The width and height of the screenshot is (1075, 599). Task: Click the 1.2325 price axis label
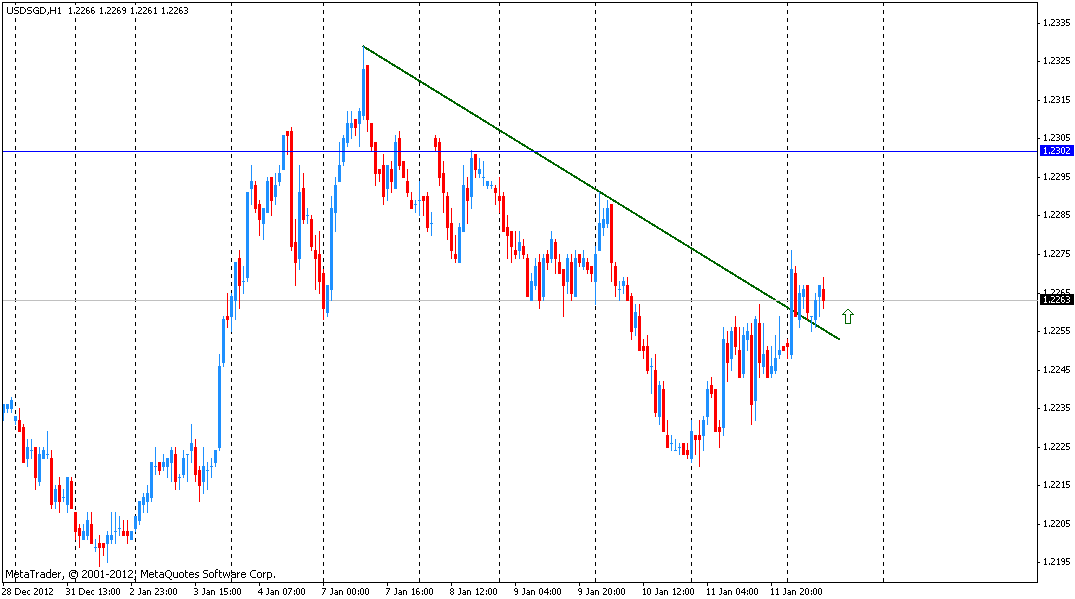(x=1056, y=61)
